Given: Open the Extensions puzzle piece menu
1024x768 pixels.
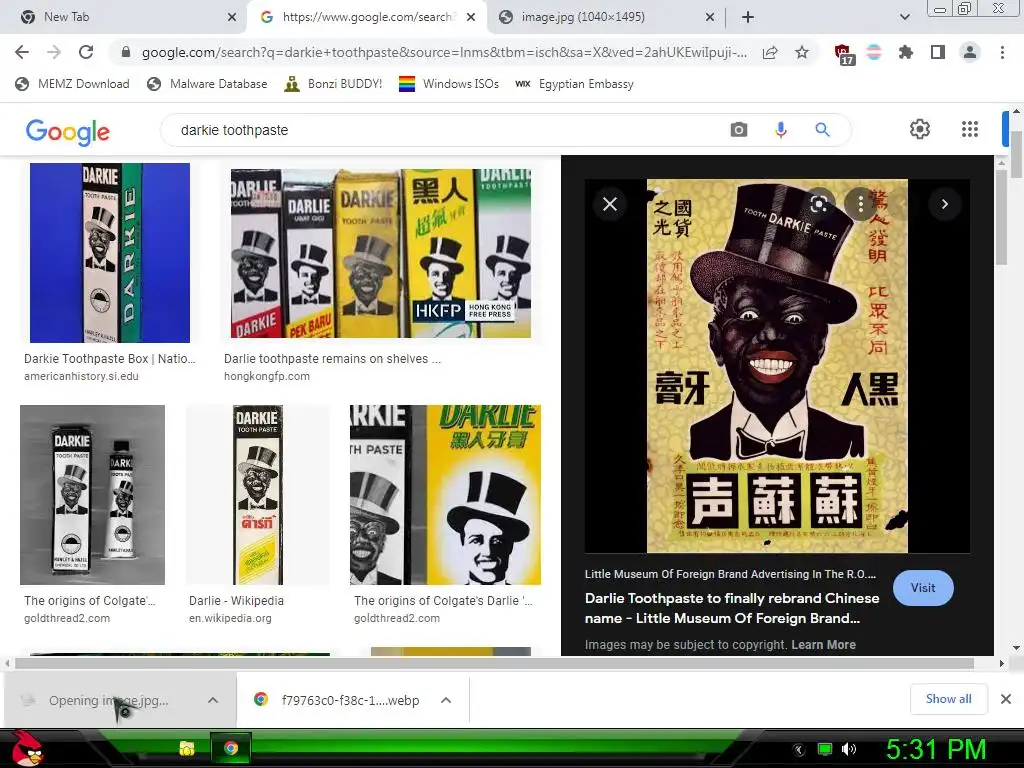Looking at the screenshot, I should (906, 52).
